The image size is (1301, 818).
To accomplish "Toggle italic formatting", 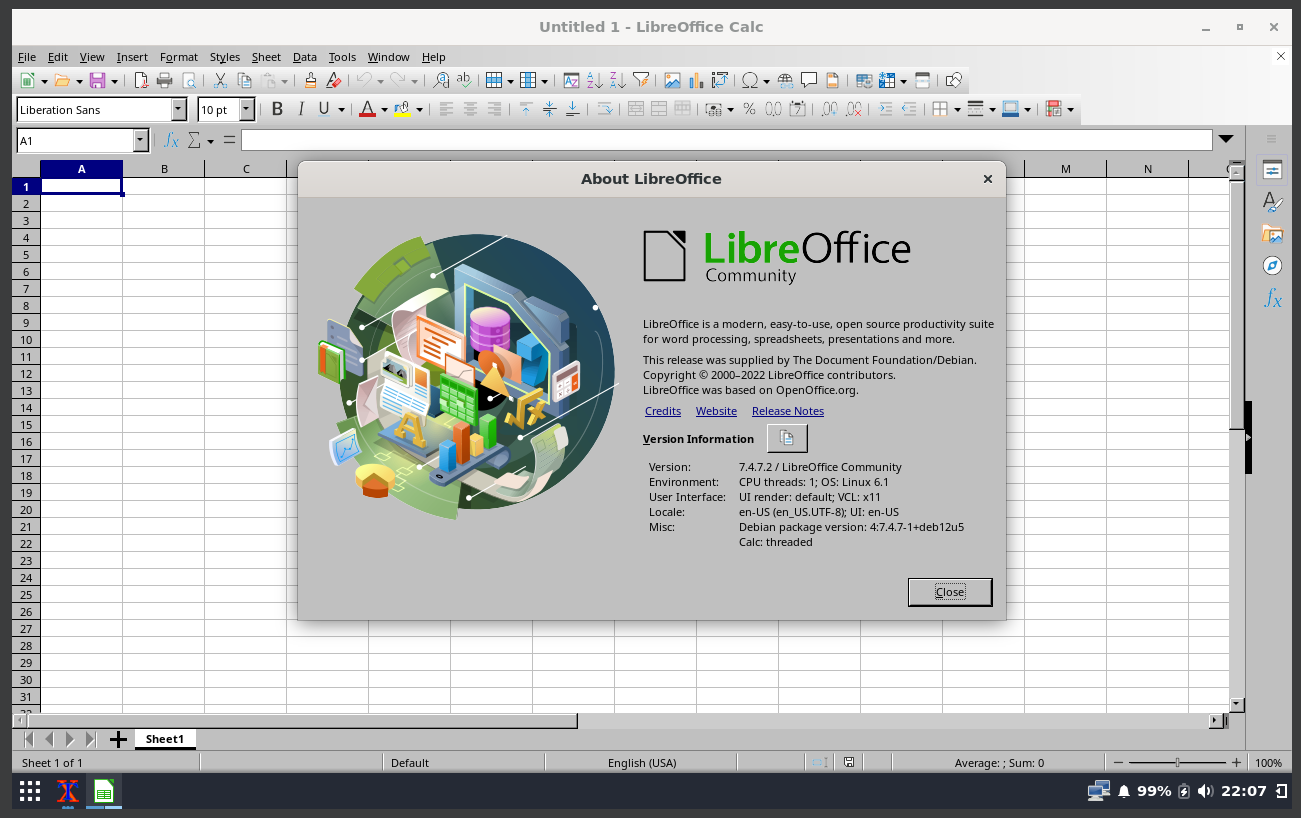I will [300, 110].
